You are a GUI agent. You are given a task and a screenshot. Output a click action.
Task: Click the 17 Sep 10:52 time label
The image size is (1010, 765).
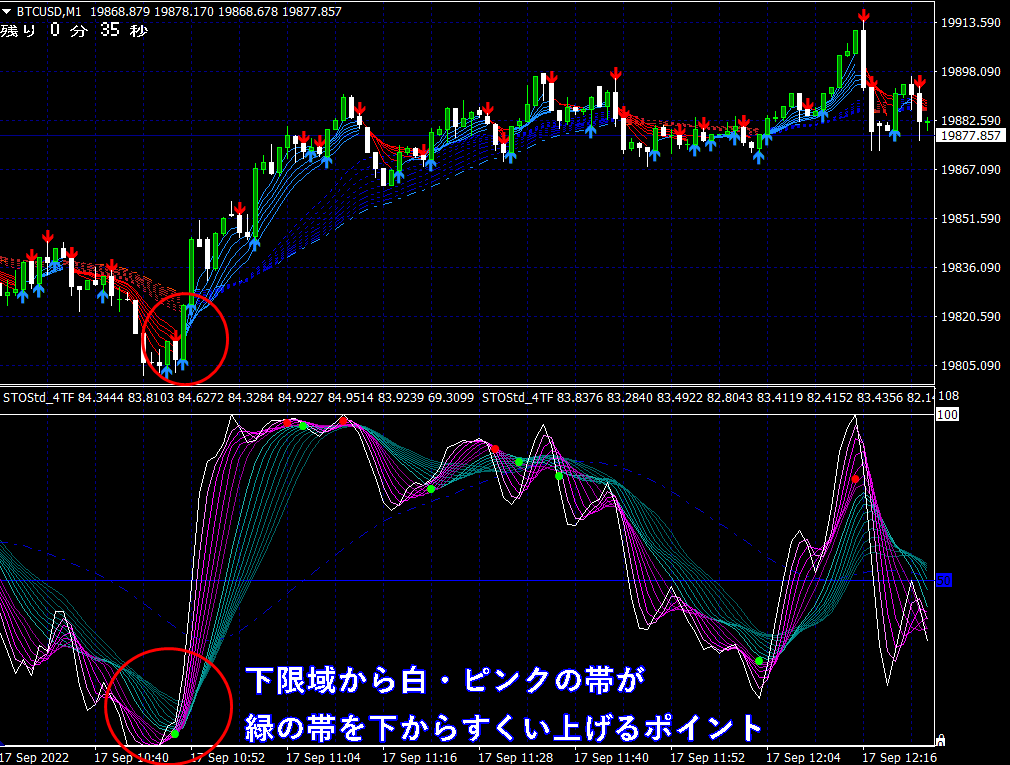(227, 757)
